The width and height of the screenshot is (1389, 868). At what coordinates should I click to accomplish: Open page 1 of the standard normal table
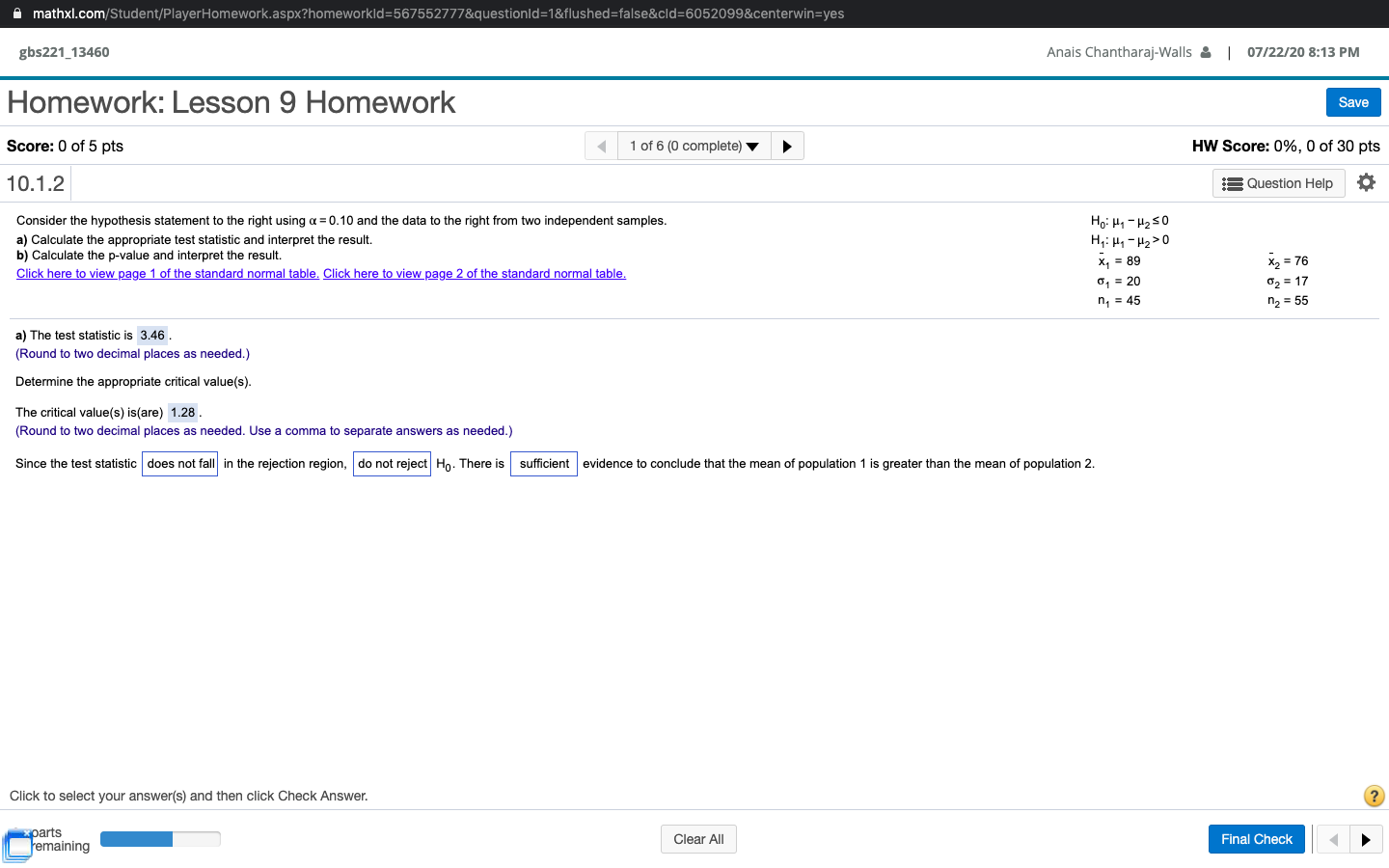[166, 273]
